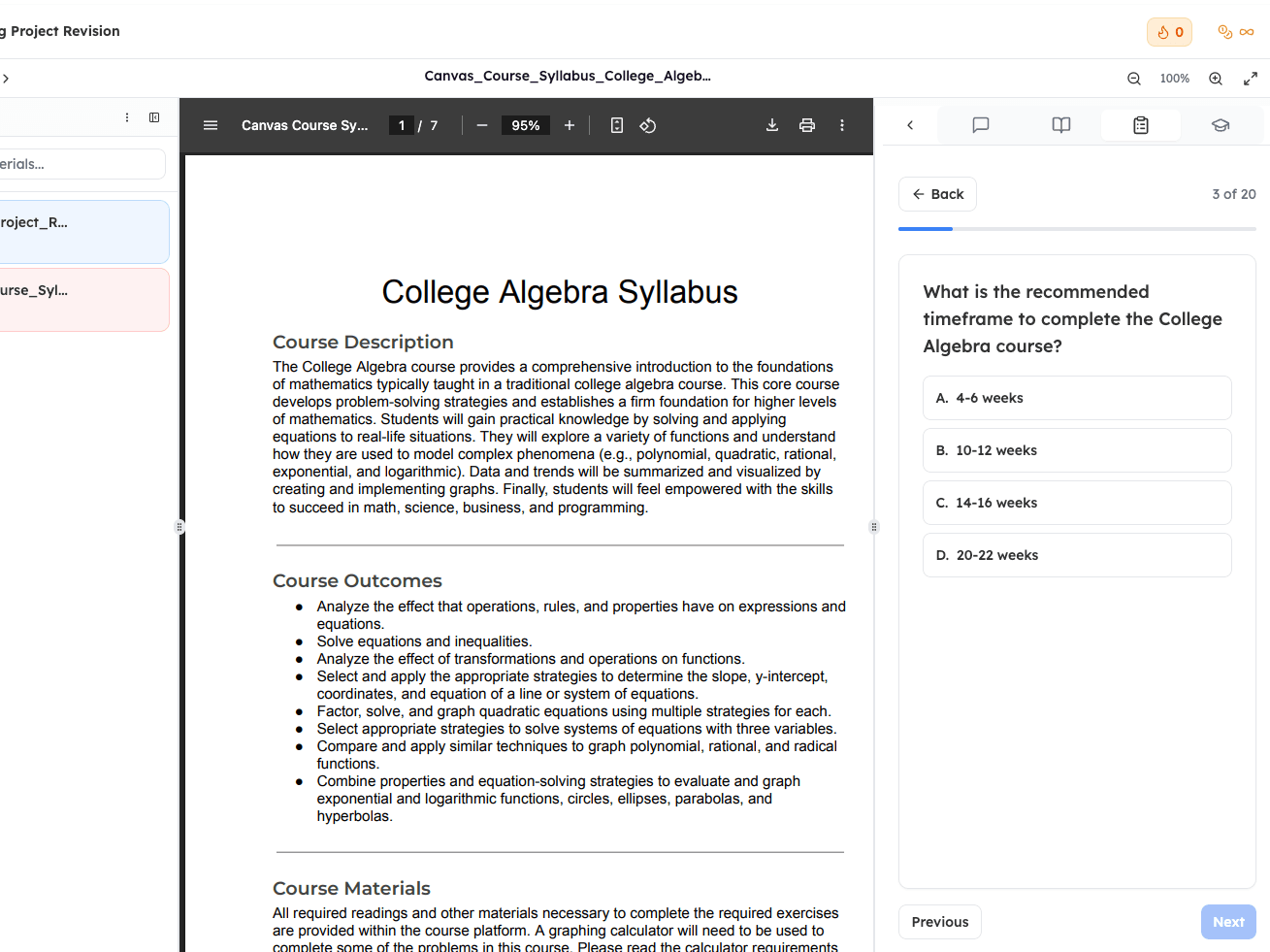This screenshot has height=952, width=1270.
Task: Click the materials search field
Action: [x=82, y=164]
